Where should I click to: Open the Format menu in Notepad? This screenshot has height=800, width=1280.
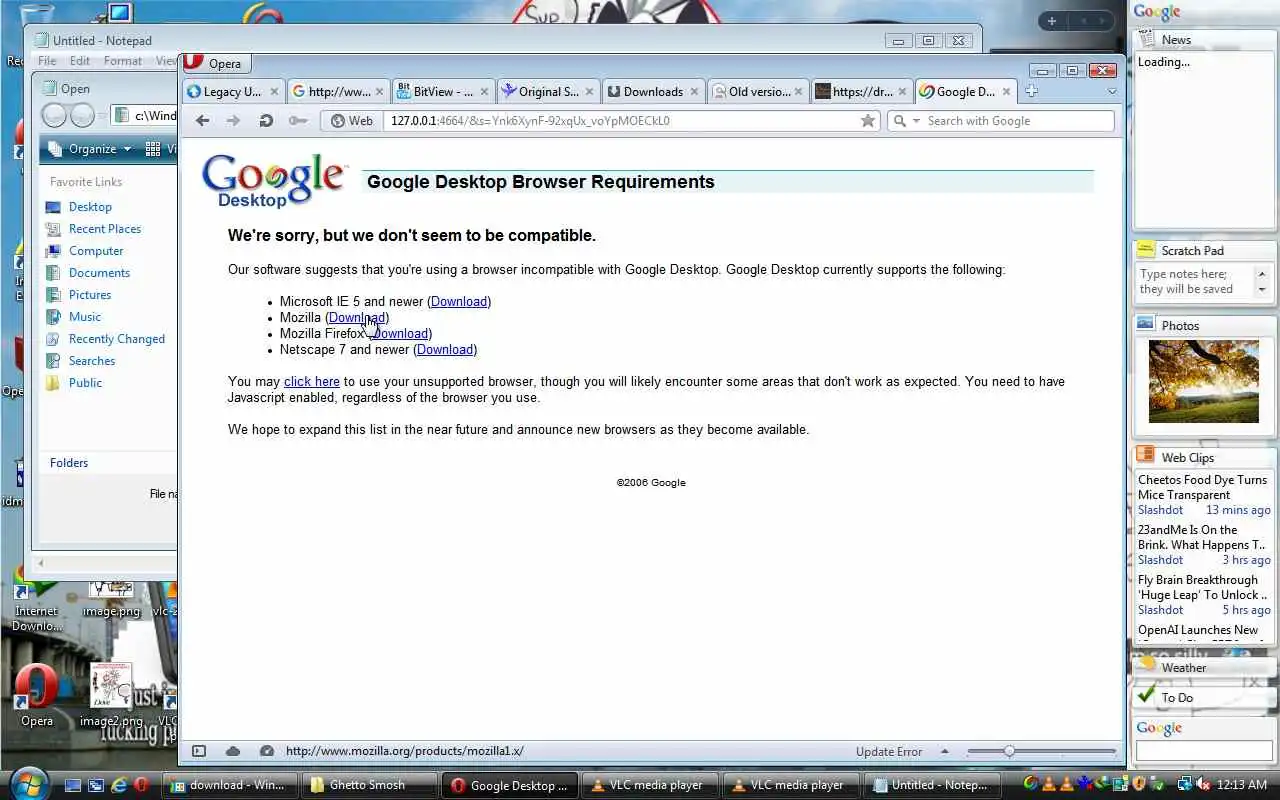point(123,61)
